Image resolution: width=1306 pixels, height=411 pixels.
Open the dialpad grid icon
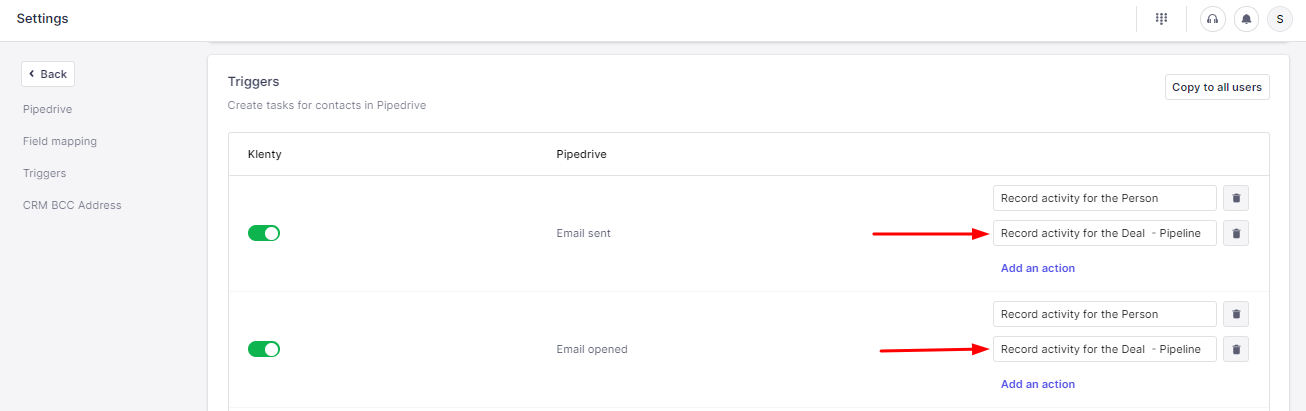click(1161, 19)
